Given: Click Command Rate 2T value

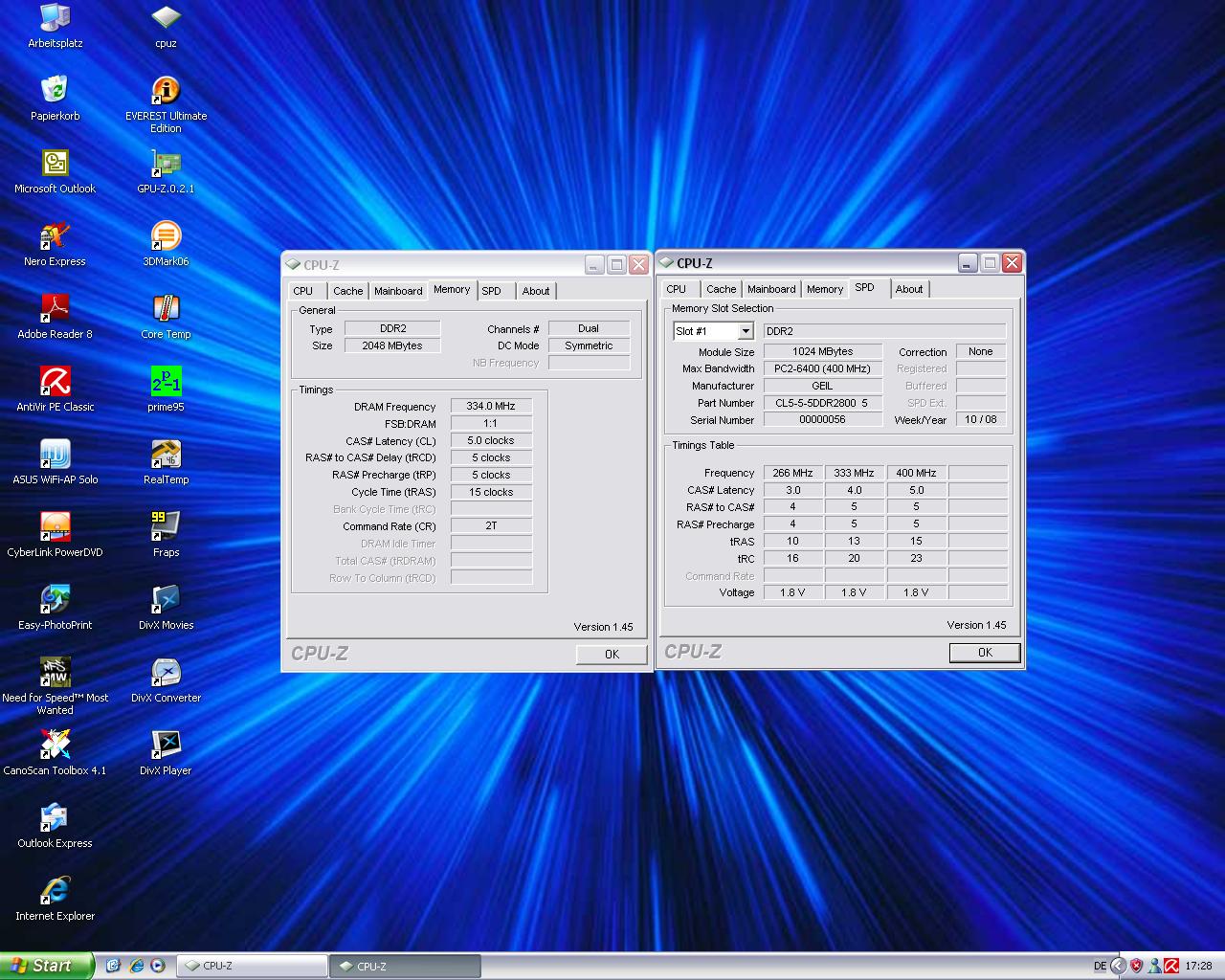Looking at the screenshot, I should [x=491, y=526].
